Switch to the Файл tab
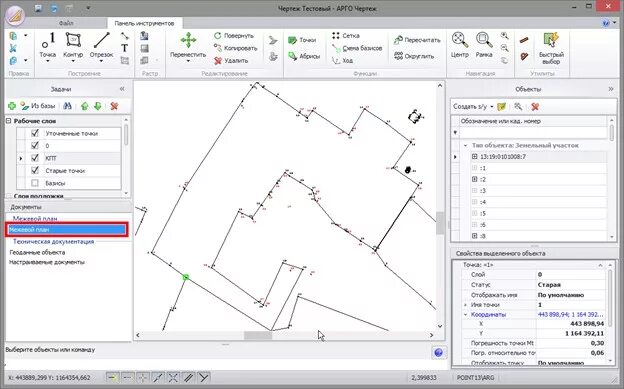The height and width of the screenshot is (389, 624). 66,23
